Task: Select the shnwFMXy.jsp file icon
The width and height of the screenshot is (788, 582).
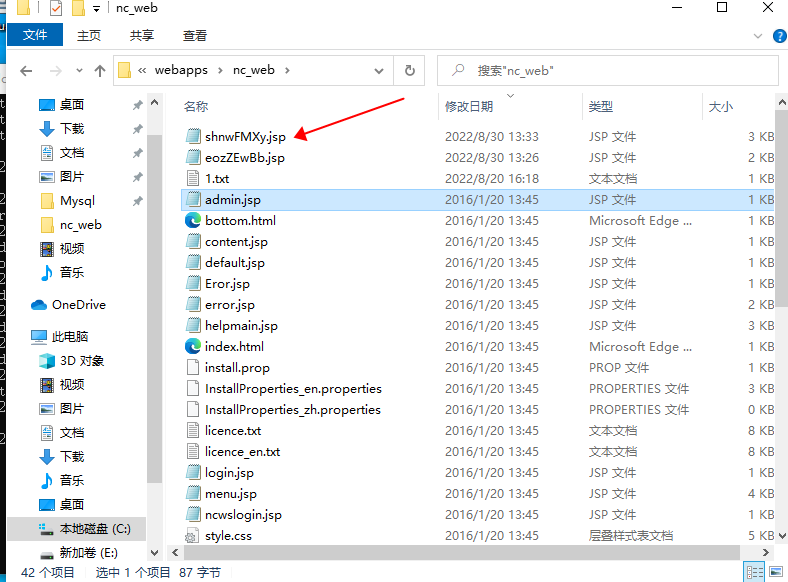Action: click(193, 136)
